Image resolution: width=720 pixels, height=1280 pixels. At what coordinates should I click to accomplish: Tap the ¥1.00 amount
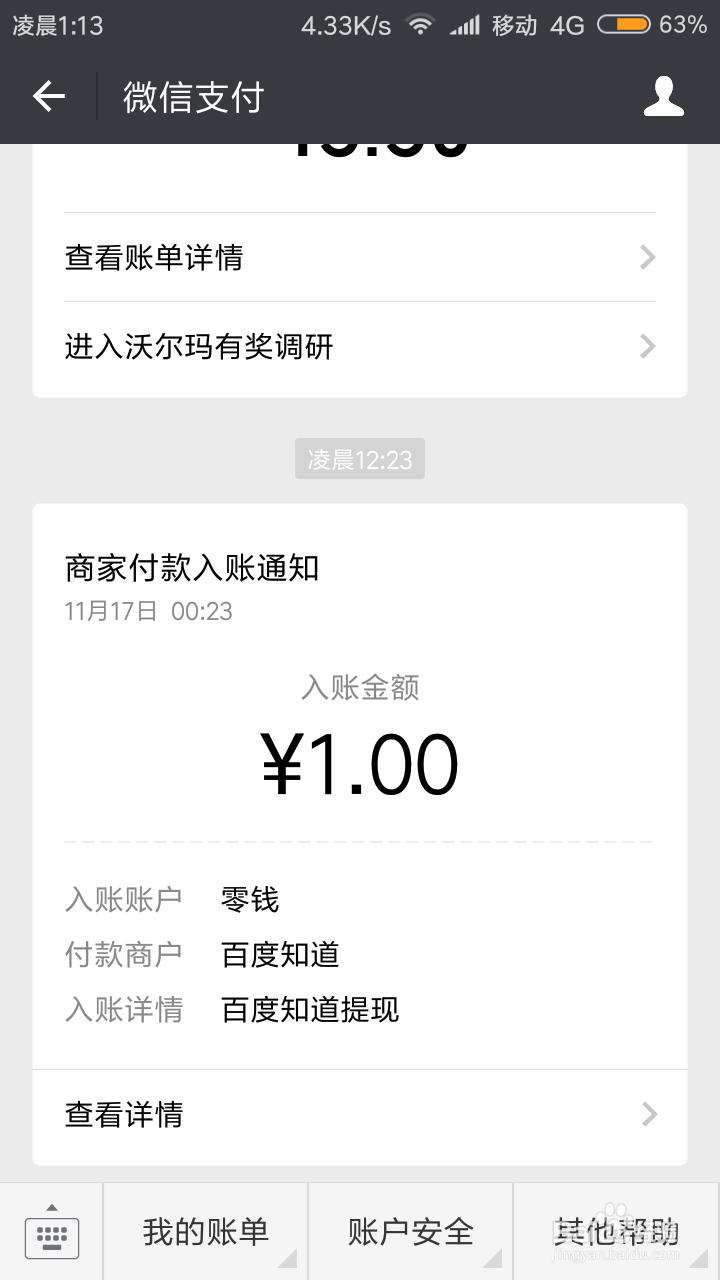tap(360, 765)
